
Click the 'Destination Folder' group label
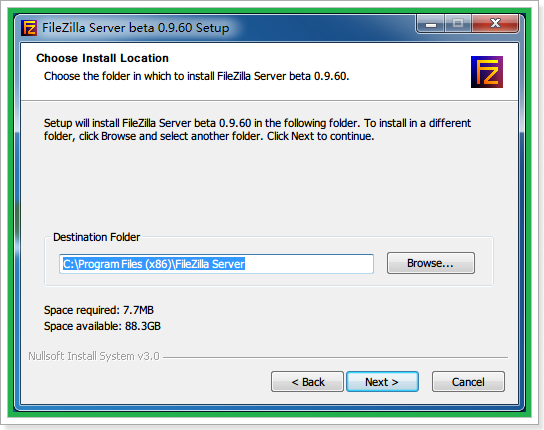pyautogui.click(x=96, y=237)
